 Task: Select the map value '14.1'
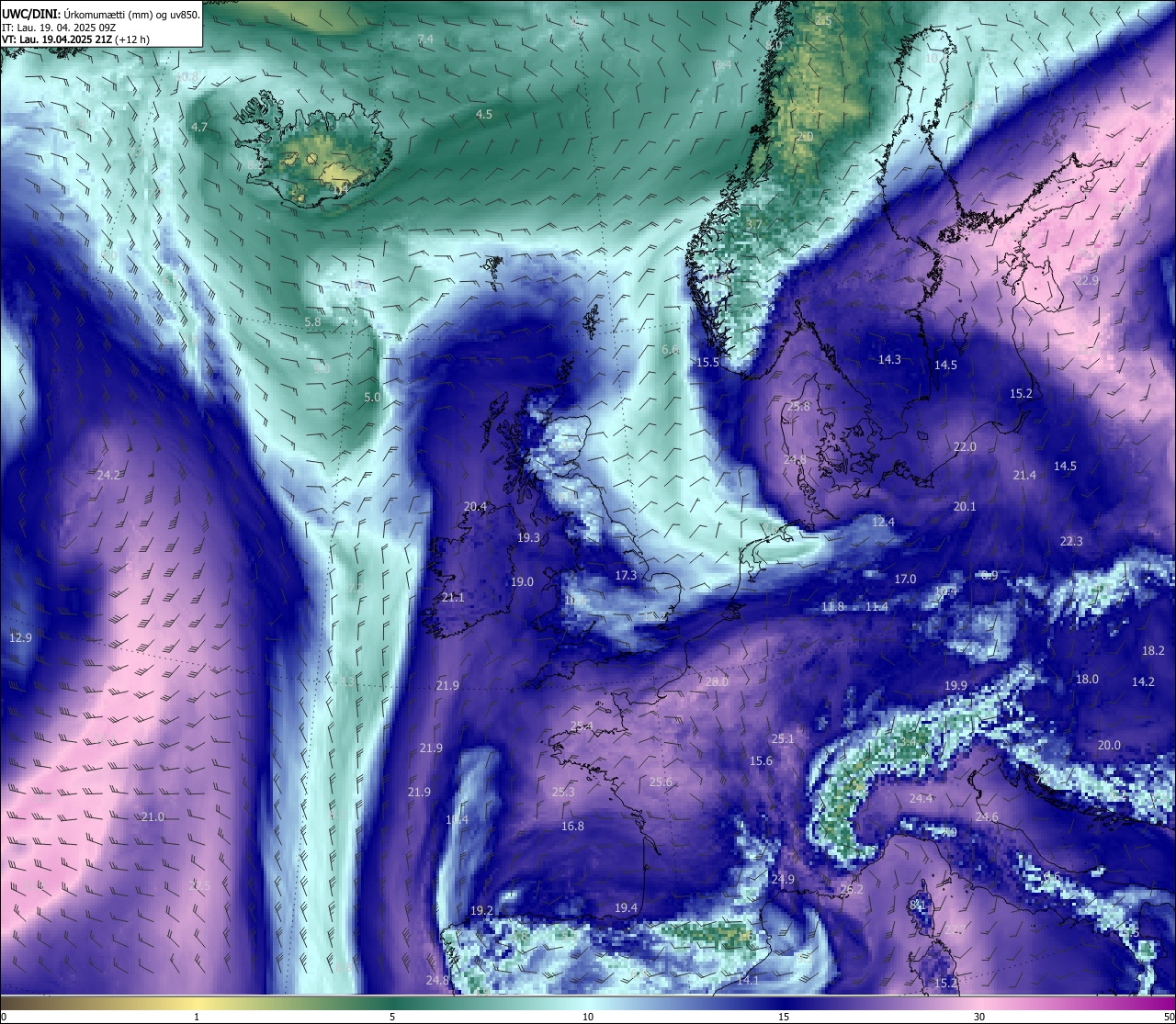(748, 980)
